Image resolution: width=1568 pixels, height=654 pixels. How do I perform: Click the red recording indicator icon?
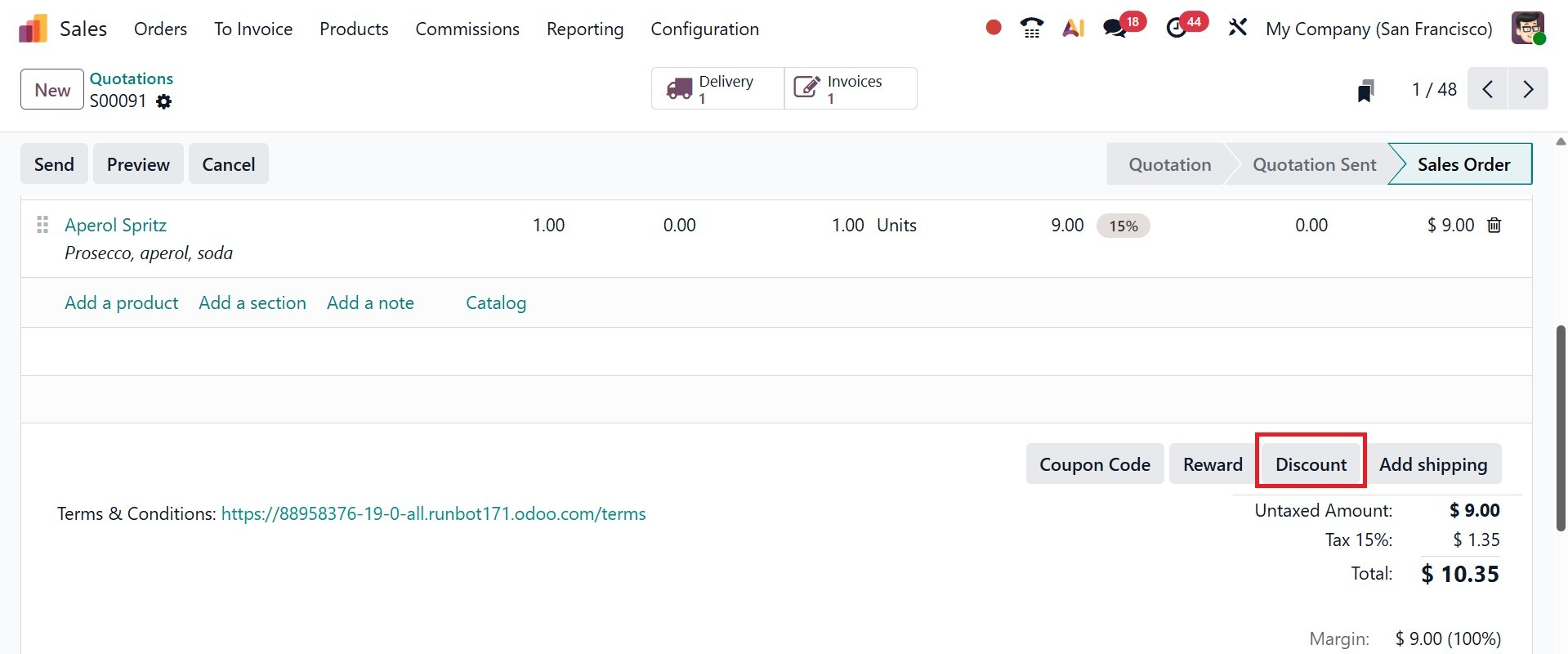tap(994, 28)
